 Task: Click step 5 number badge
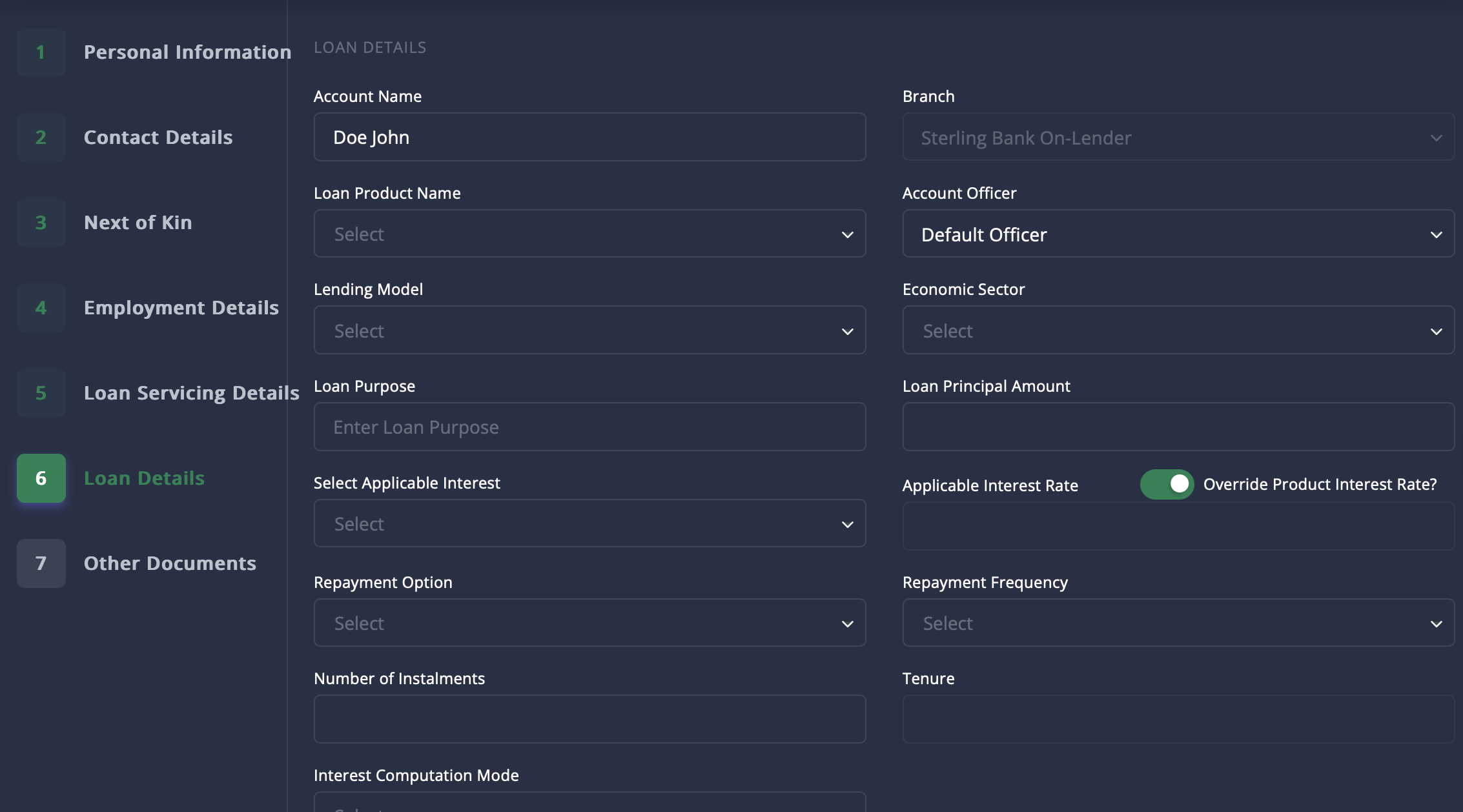coord(41,393)
